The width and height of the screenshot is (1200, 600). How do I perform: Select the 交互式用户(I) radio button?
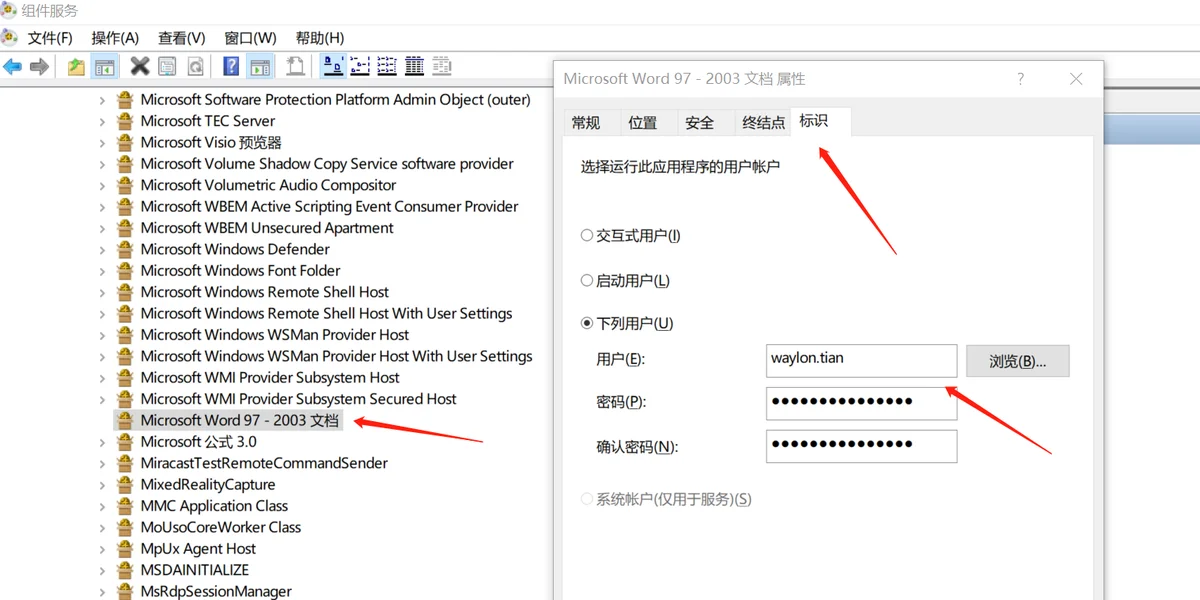(x=587, y=236)
